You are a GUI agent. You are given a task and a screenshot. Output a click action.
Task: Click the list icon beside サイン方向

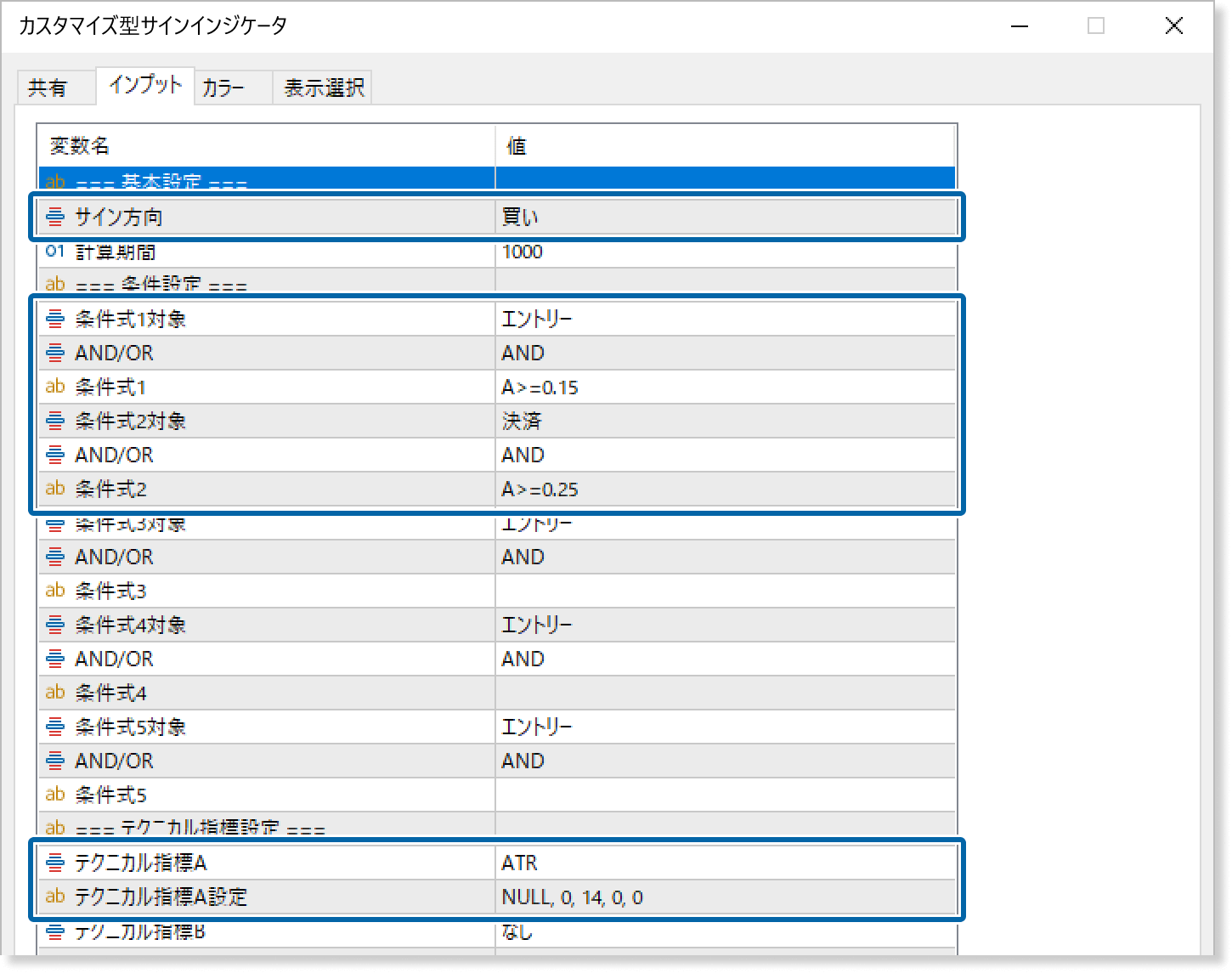(54, 217)
